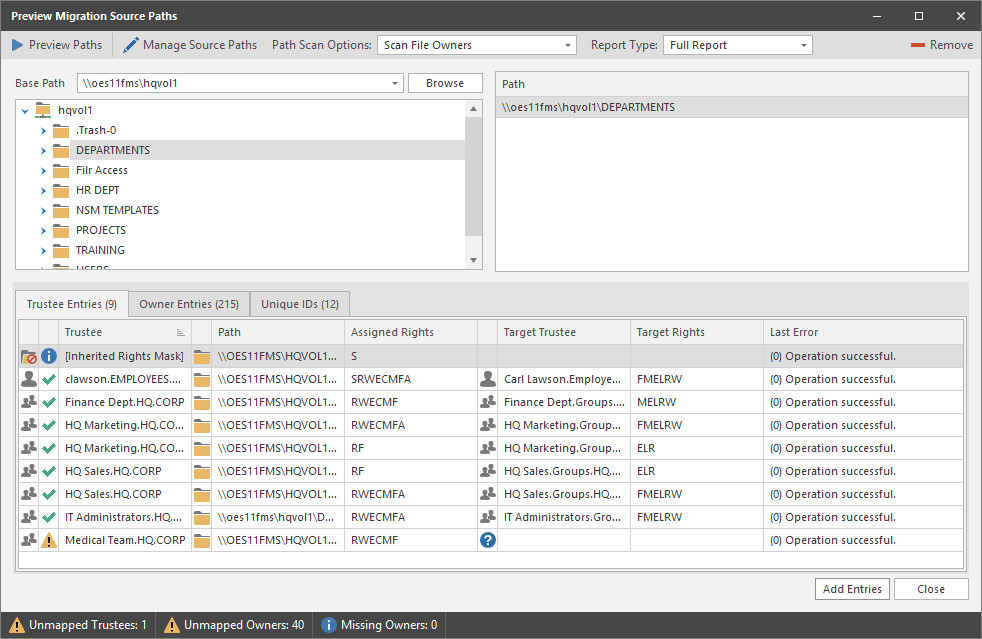This screenshot has height=639, width=982.
Task: Click the Missing Owners info icon in status bar
Action: tap(329, 625)
